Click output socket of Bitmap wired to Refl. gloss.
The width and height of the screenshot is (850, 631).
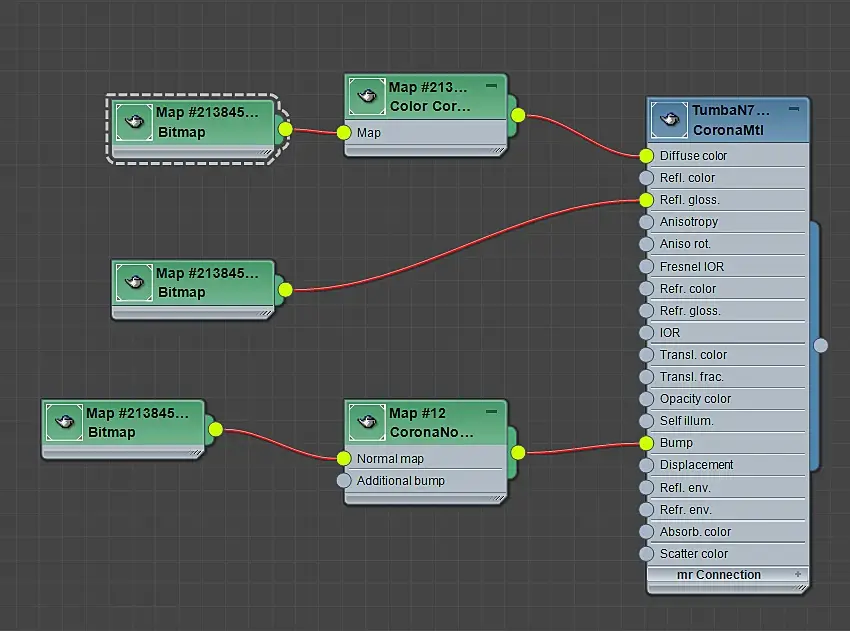(x=285, y=290)
